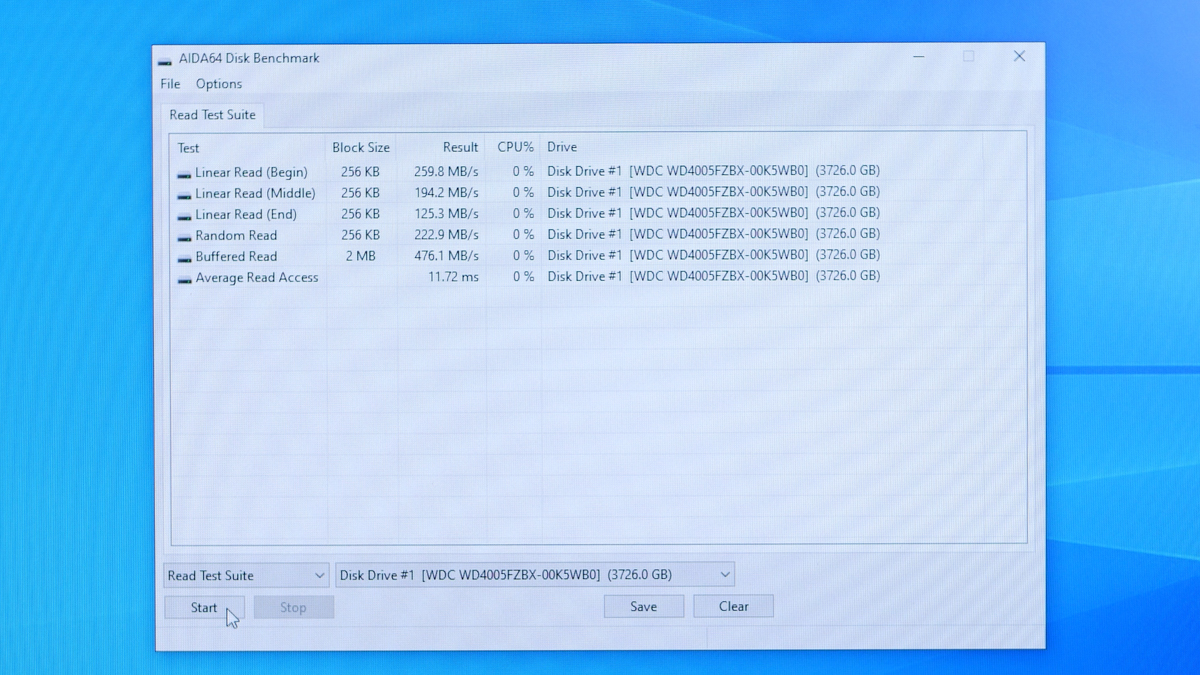
Task: Click the Start button
Action: click(204, 607)
